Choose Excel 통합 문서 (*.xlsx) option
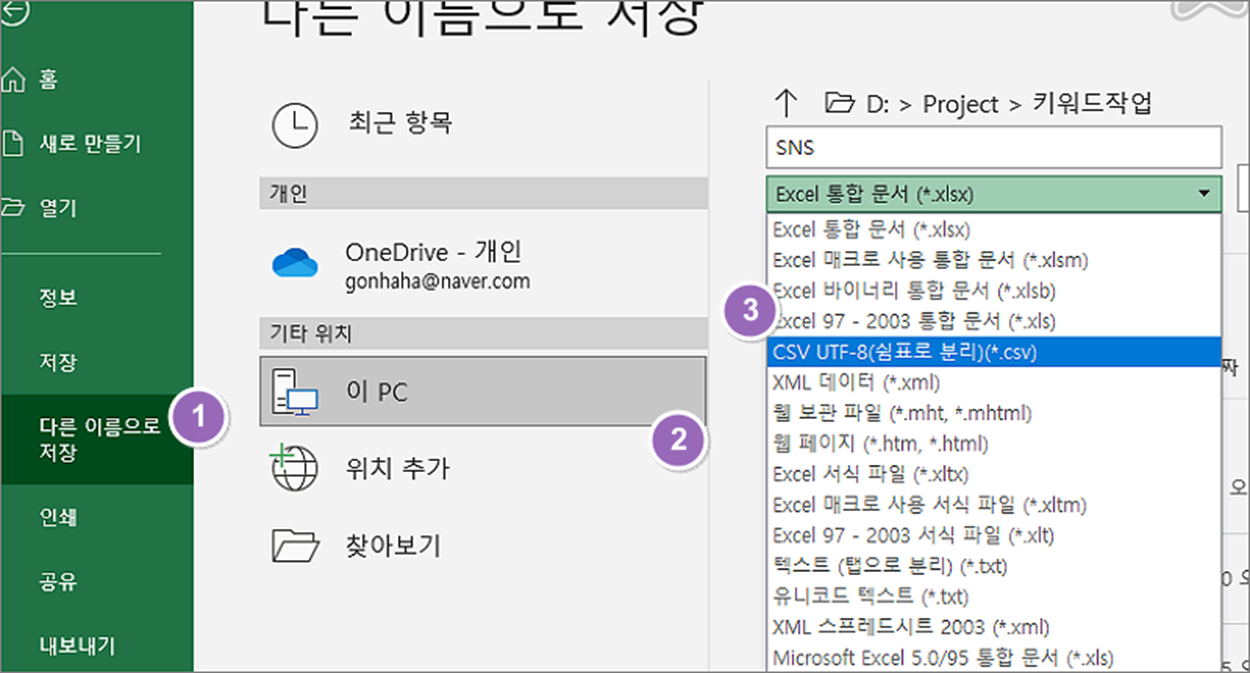The width and height of the screenshot is (1250, 673). click(994, 229)
